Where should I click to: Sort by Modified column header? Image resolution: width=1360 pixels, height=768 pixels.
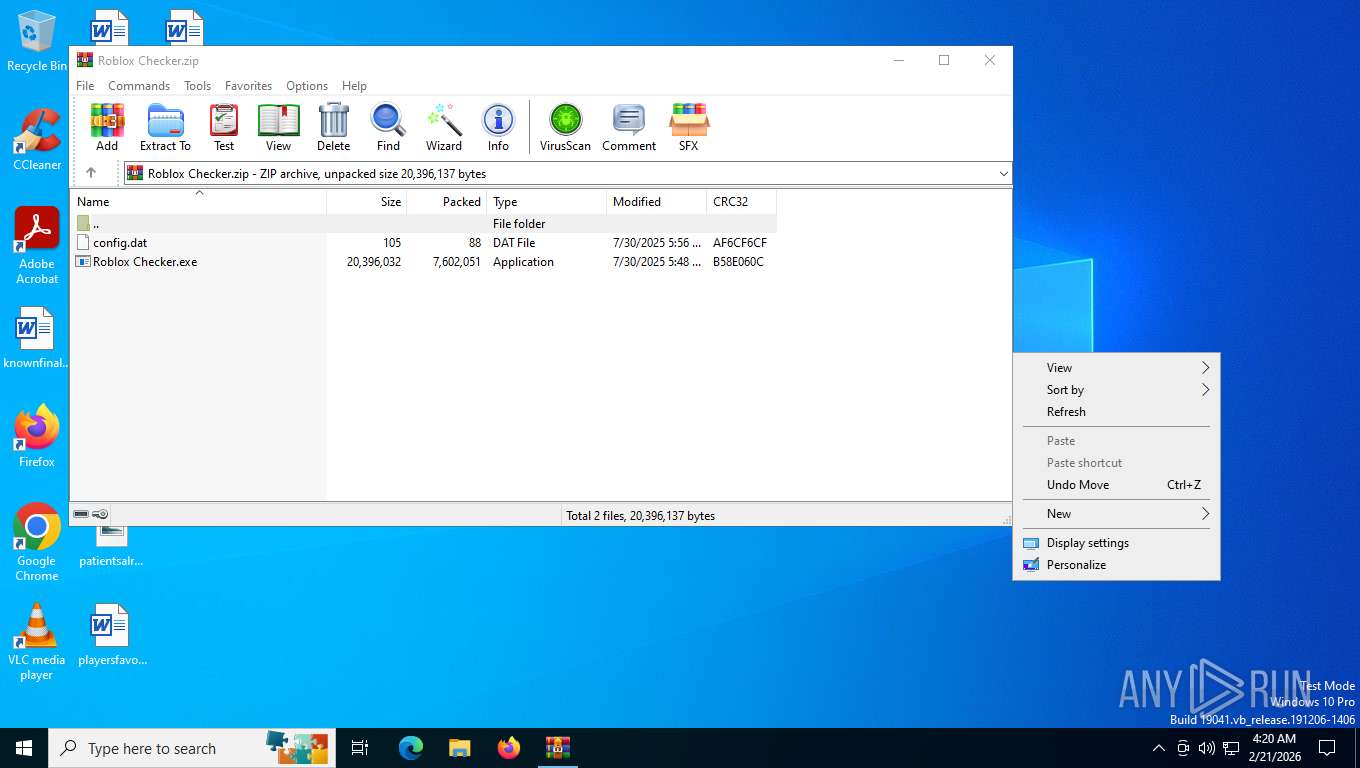(656, 202)
